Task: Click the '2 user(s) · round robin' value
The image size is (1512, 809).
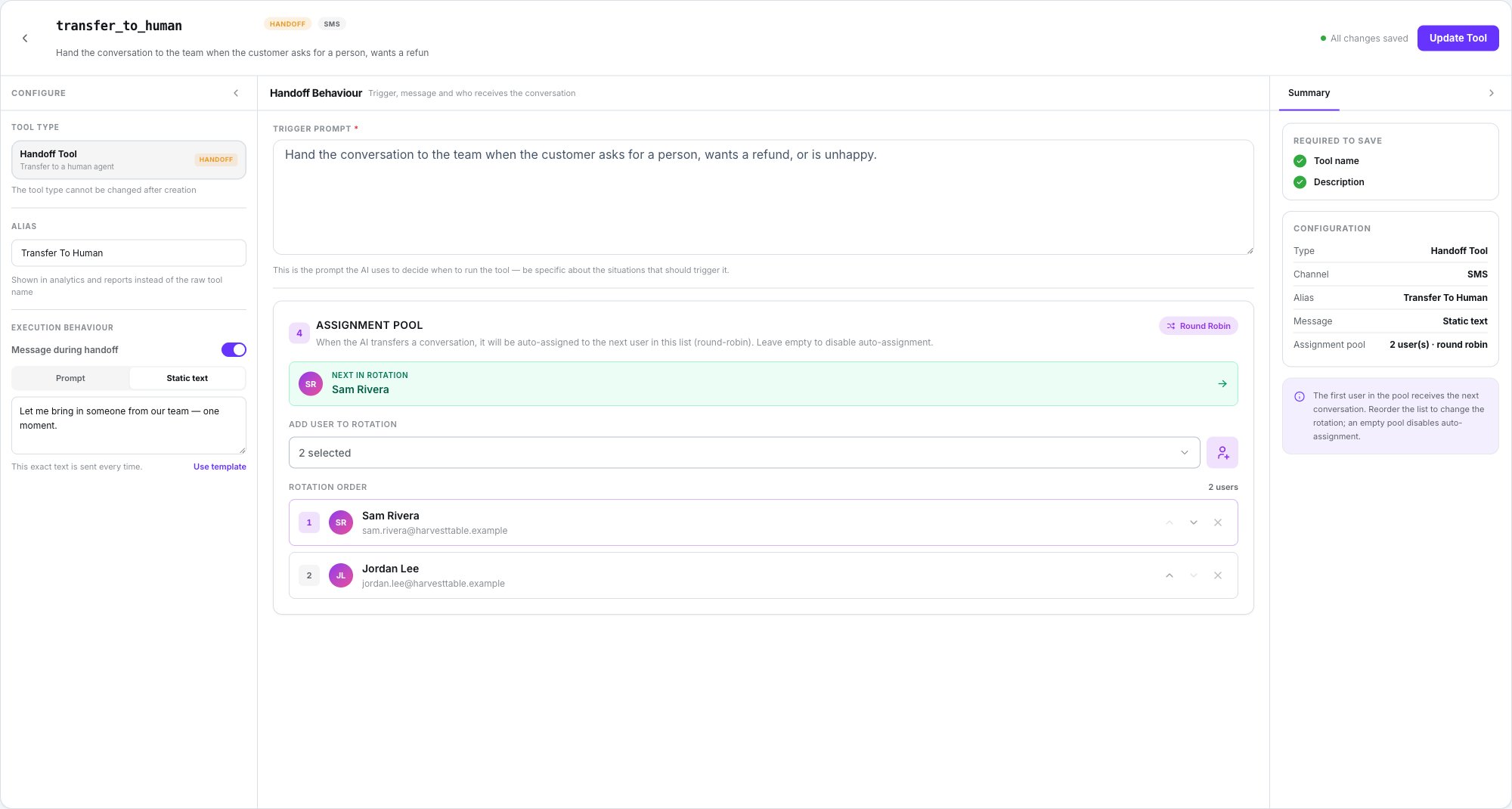Action: coord(1438,345)
